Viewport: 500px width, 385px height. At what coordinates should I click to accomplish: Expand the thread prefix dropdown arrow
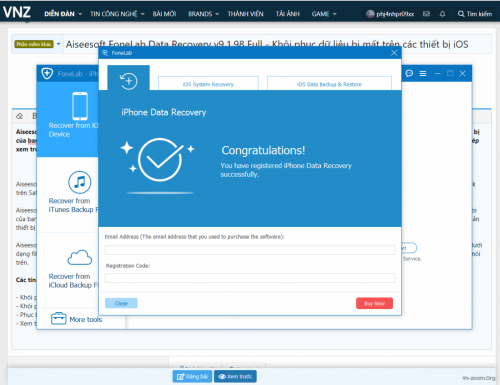point(58,44)
